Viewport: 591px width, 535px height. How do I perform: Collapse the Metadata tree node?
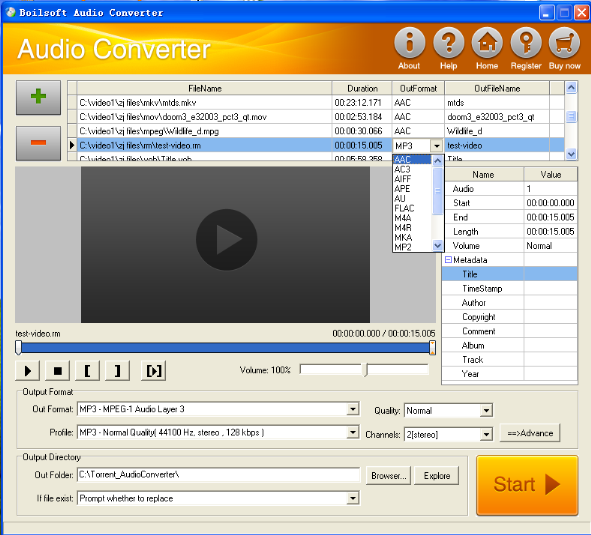point(448,260)
